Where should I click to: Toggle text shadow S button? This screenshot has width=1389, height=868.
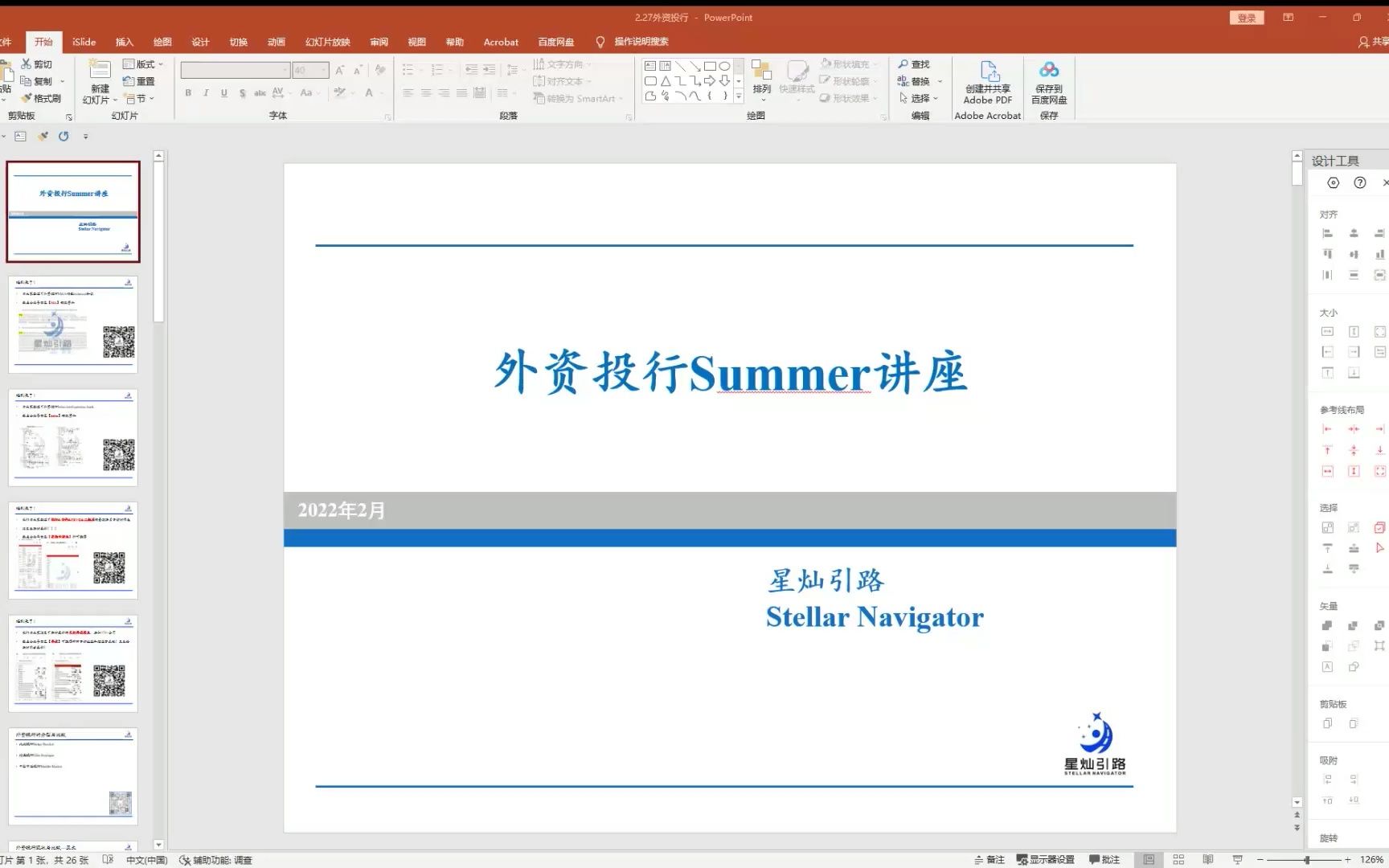point(242,93)
